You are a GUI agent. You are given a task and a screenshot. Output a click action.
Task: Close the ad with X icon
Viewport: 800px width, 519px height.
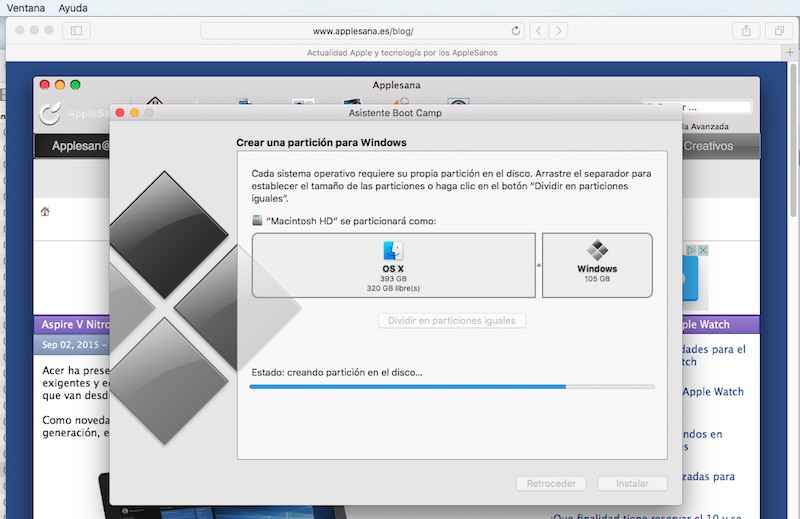point(703,250)
